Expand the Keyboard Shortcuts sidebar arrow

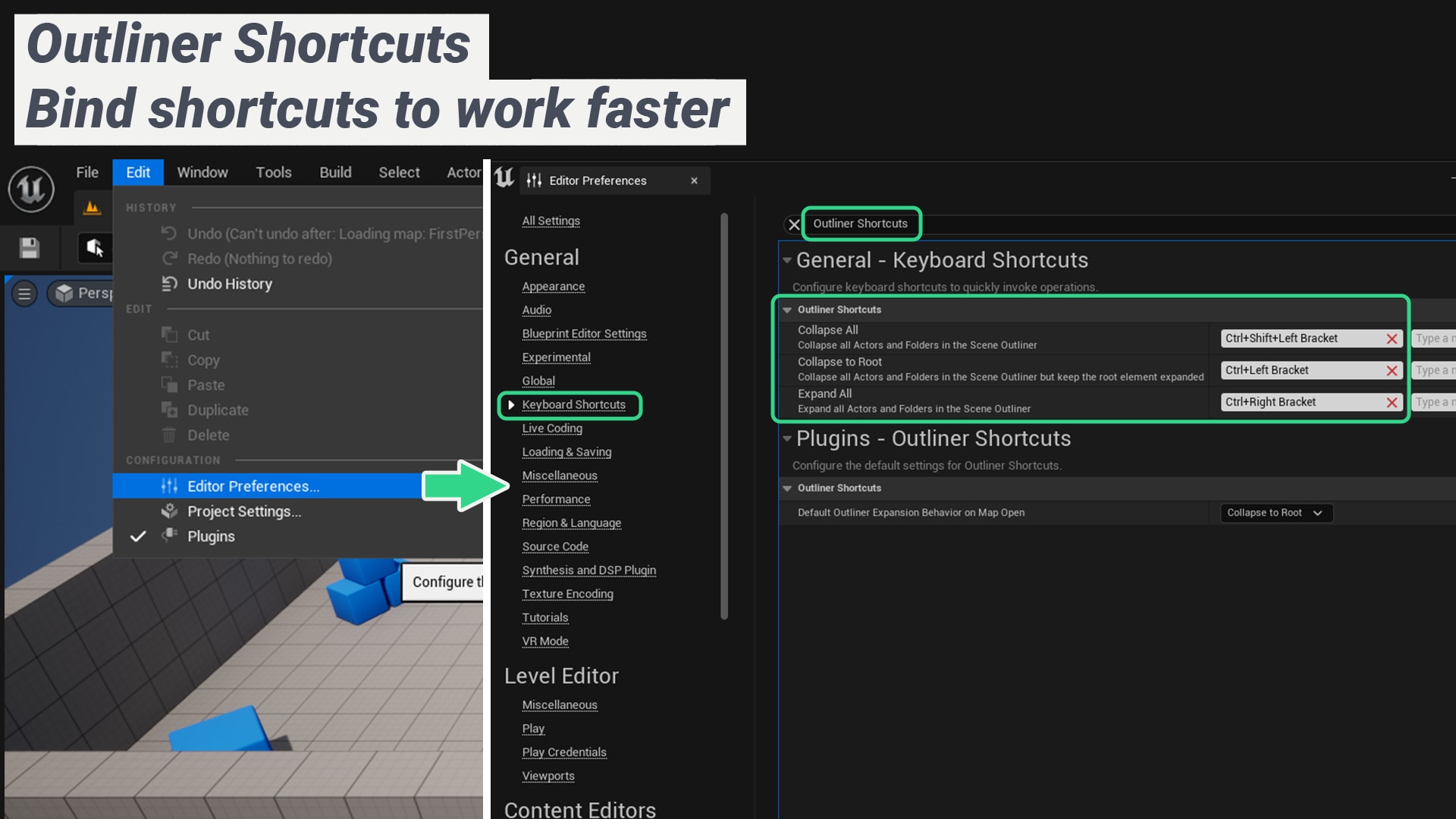pyautogui.click(x=512, y=405)
